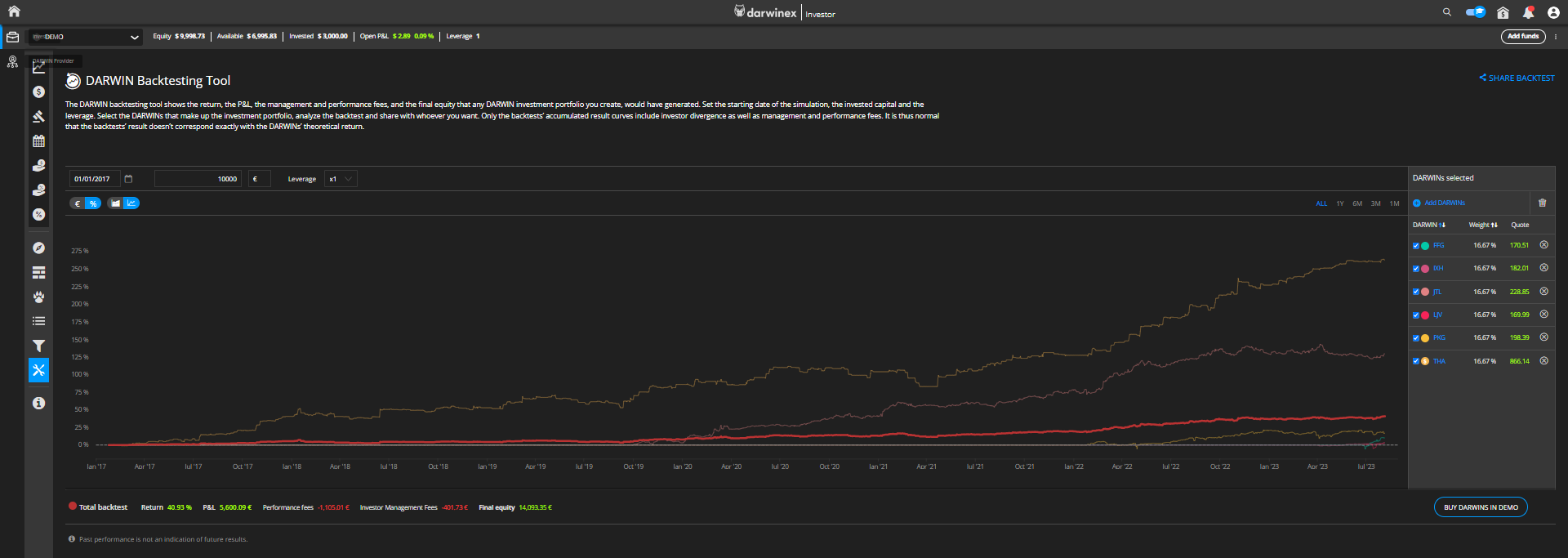Image resolution: width=1568 pixels, height=558 pixels.
Task: Open the line chart sidebar icon
Action: (38, 68)
